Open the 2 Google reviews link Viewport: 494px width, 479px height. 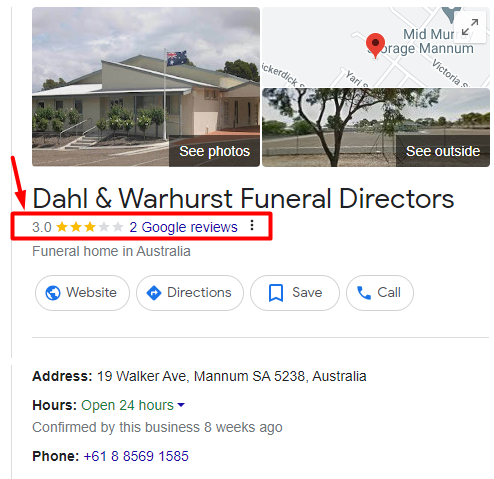click(x=183, y=227)
